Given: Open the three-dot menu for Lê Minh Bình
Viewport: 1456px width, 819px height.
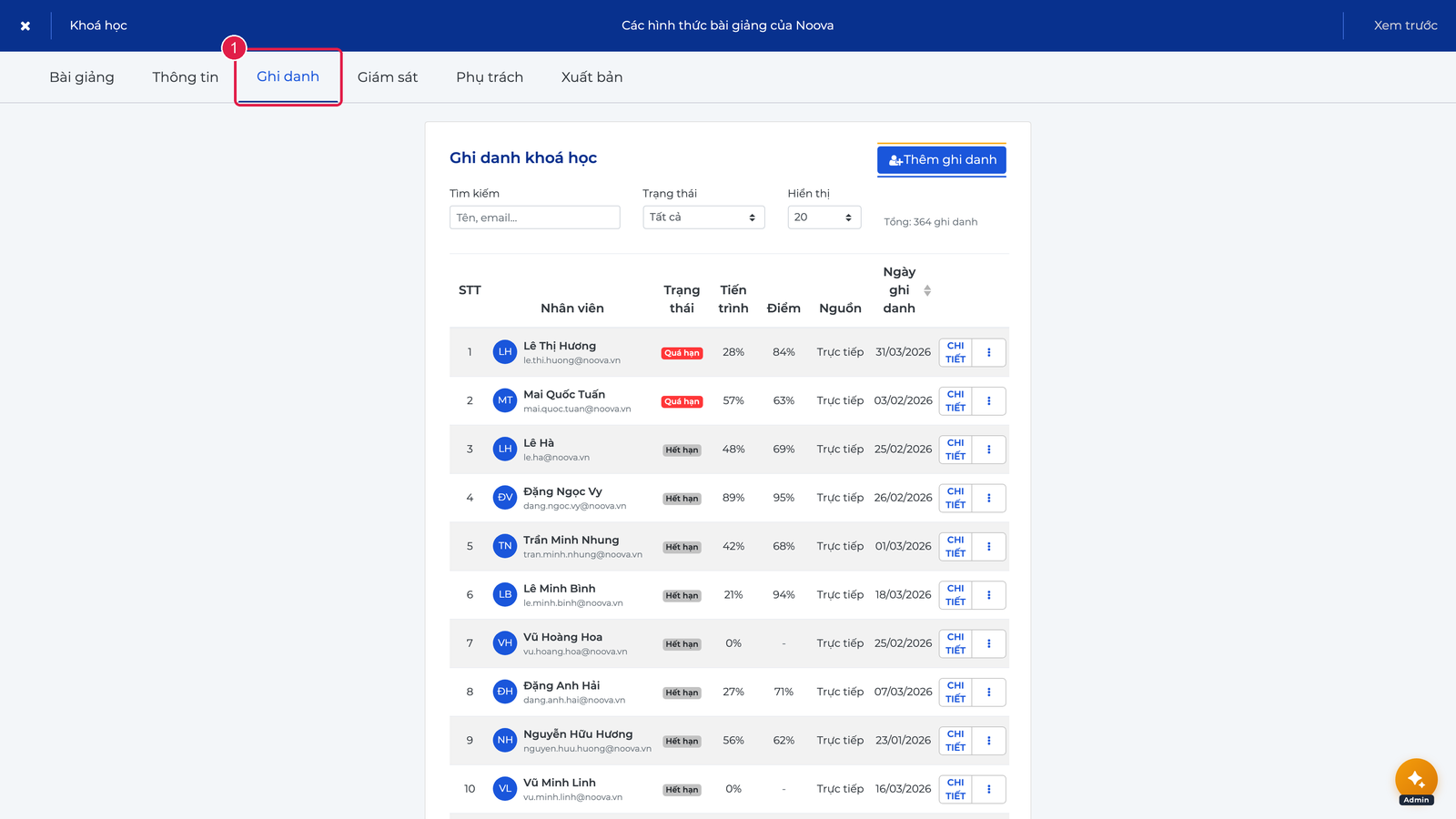Looking at the screenshot, I should tap(988, 595).
